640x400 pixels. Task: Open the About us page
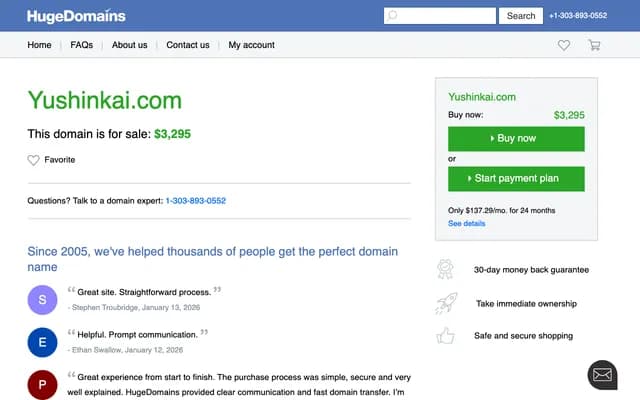tap(129, 45)
